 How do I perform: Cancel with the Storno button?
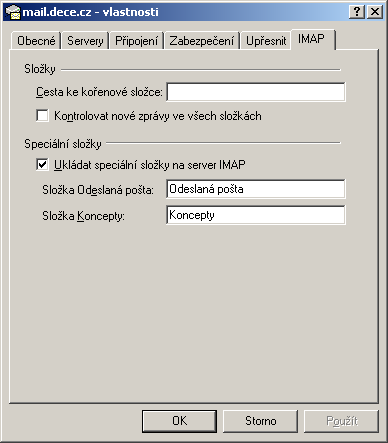[260, 421]
